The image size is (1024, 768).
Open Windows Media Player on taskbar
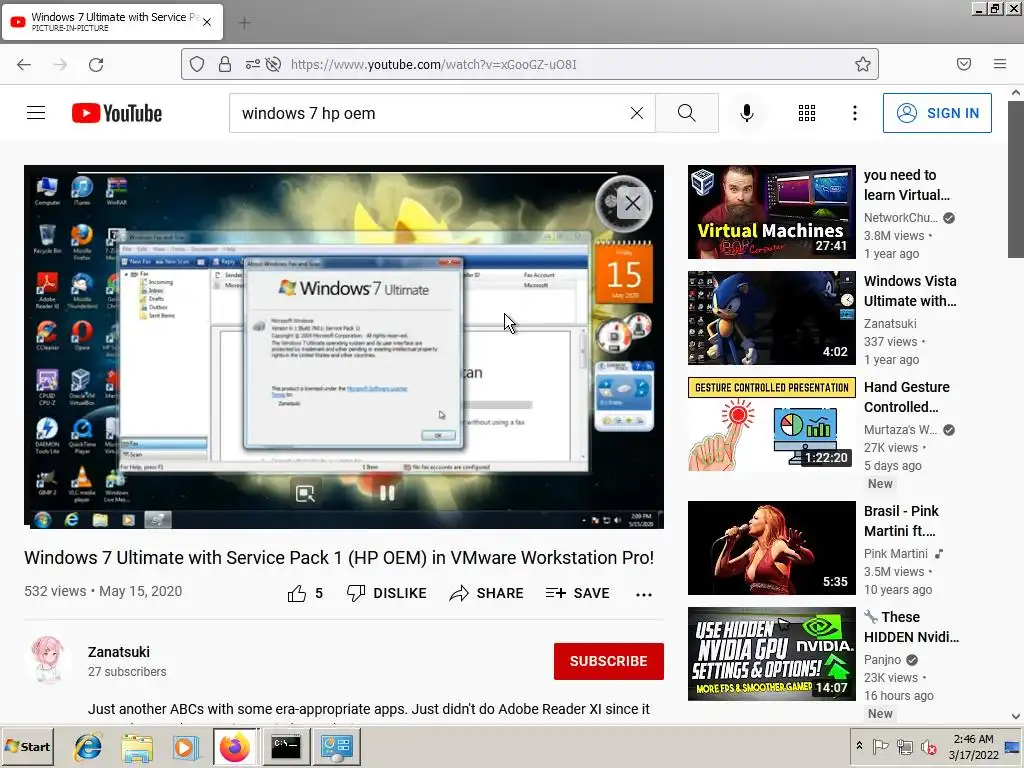(186, 747)
